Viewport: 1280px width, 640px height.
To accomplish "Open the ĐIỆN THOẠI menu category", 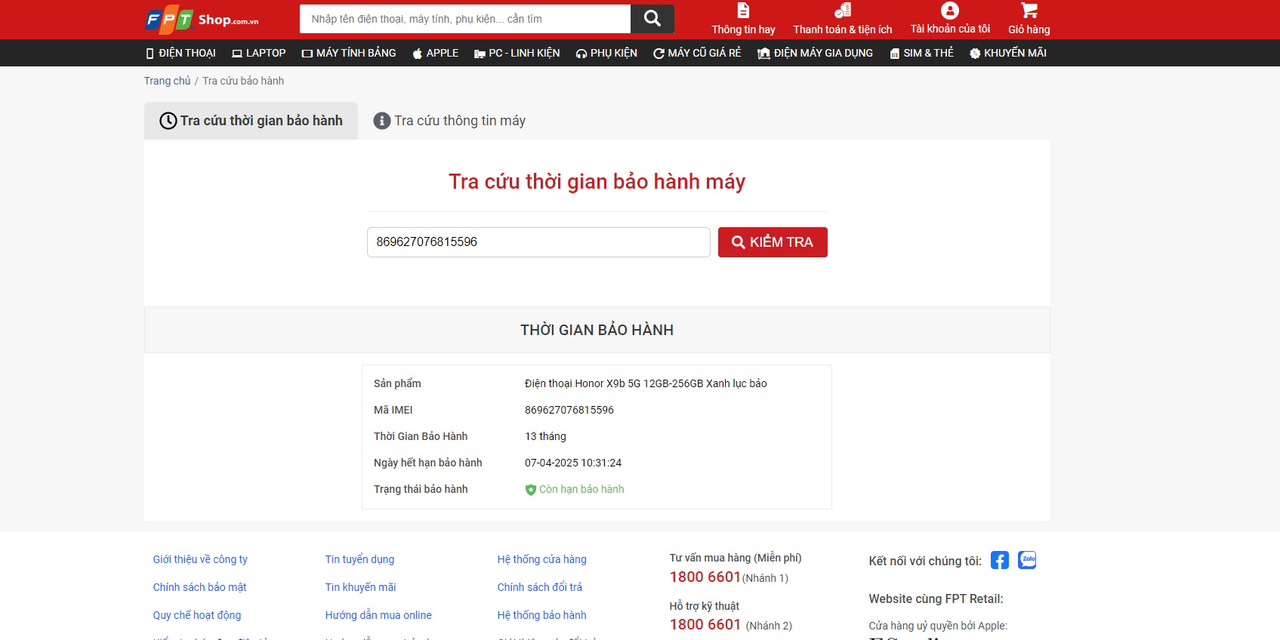I will (180, 53).
